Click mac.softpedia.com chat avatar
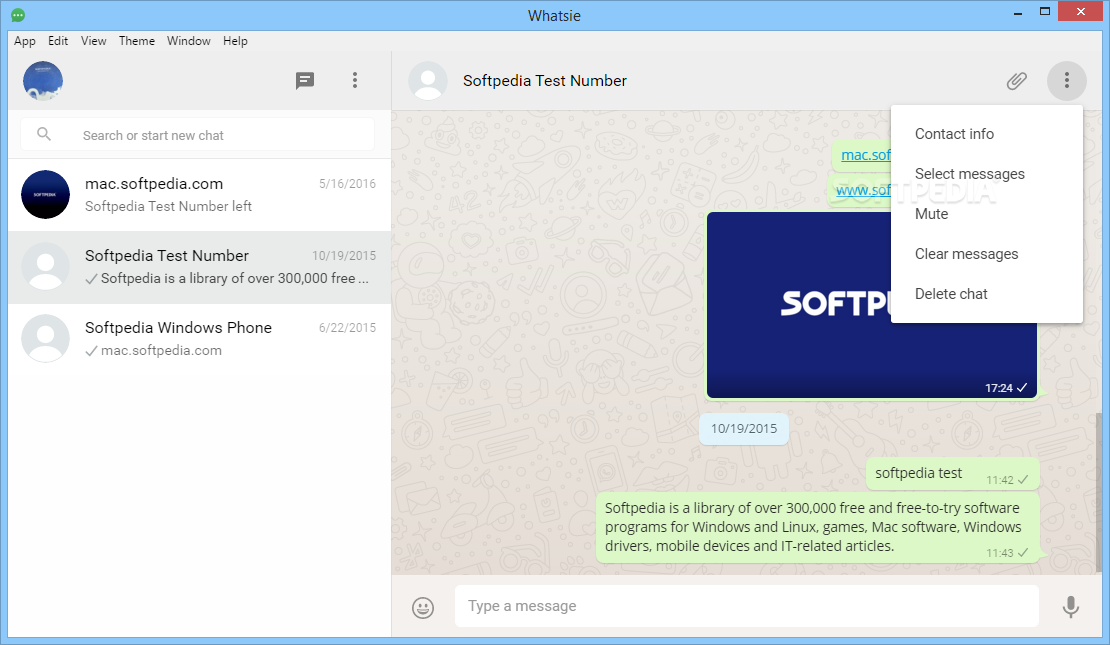The height and width of the screenshot is (645, 1110). pyautogui.click(x=45, y=195)
